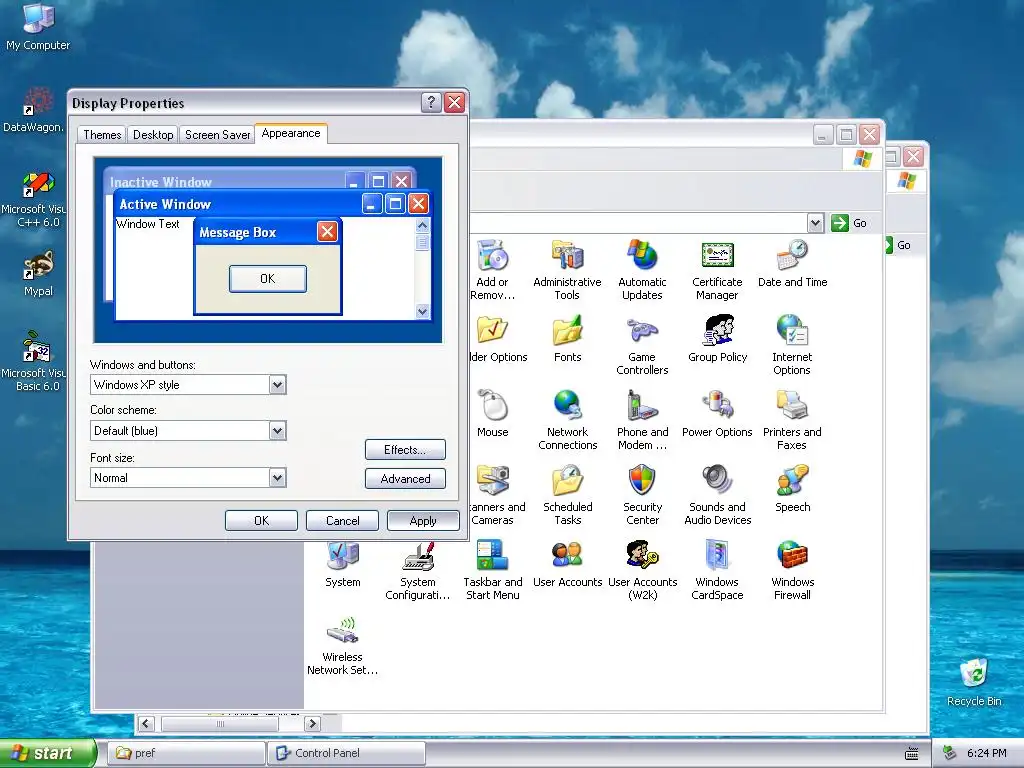Open the Start menu
1024x768 pixels.
[47, 753]
